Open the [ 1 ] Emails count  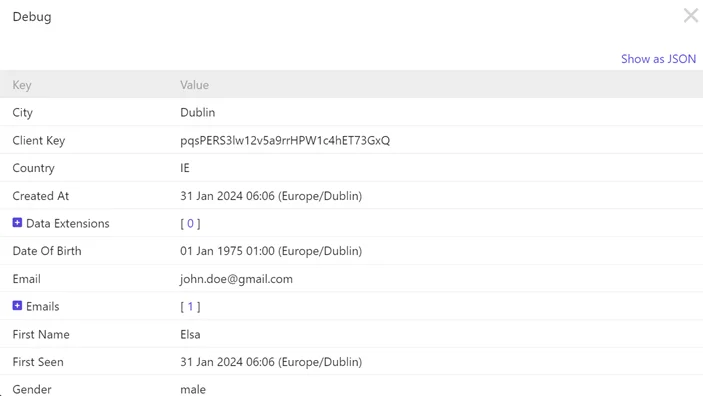pyautogui.click(x=190, y=306)
